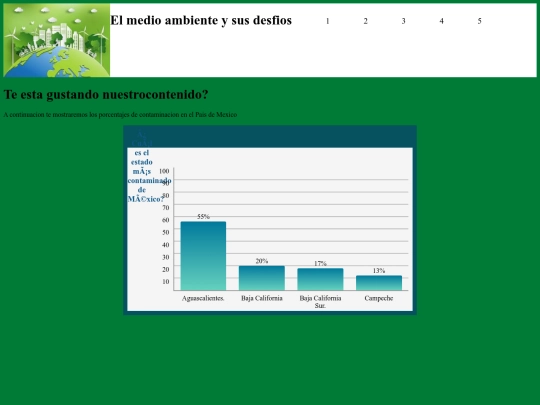Click the 'El medio ambiente y sus desfios' title
This screenshot has height=405, width=540.
[201, 20]
